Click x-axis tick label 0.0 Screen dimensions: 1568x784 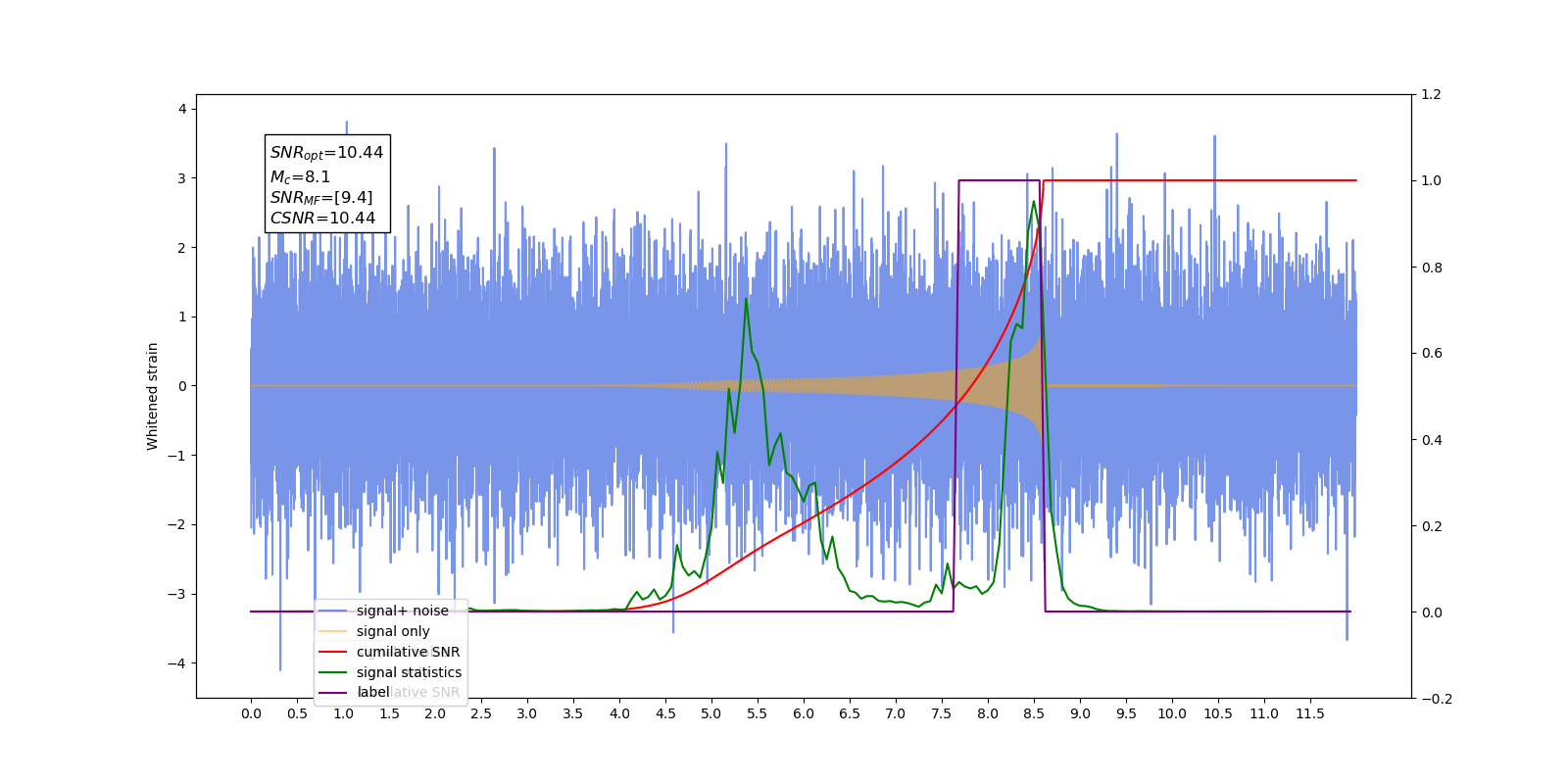[251, 713]
